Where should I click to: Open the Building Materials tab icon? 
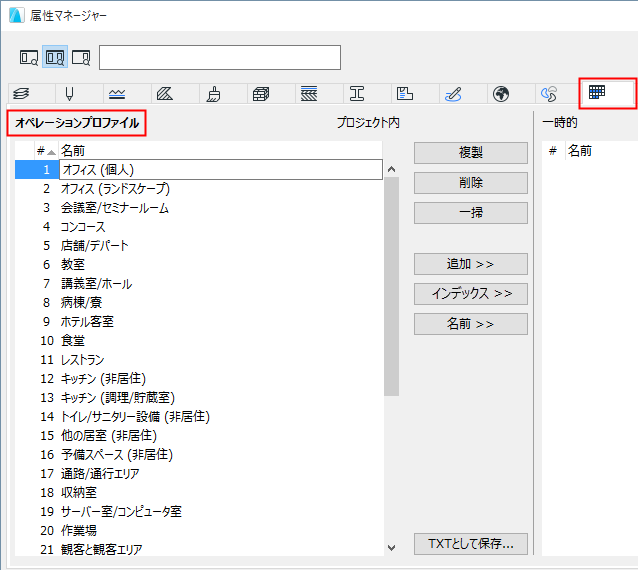(x=261, y=94)
